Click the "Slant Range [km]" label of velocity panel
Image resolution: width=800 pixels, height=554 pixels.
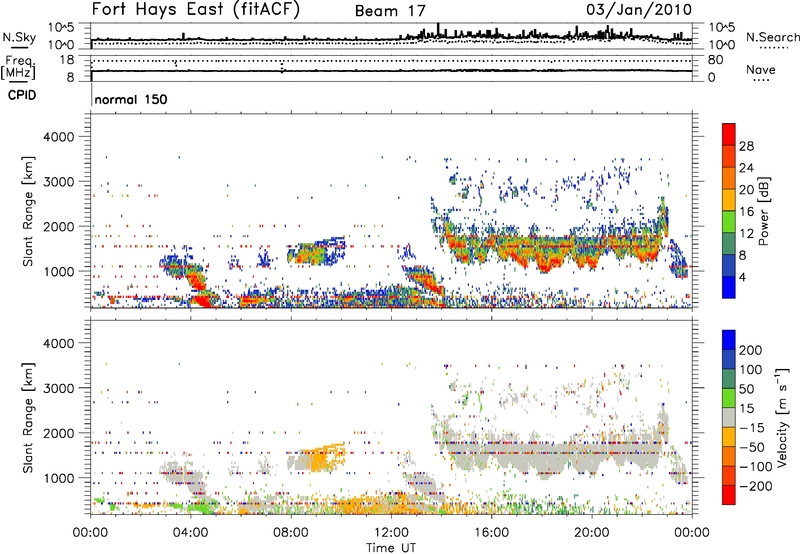coord(28,418)
